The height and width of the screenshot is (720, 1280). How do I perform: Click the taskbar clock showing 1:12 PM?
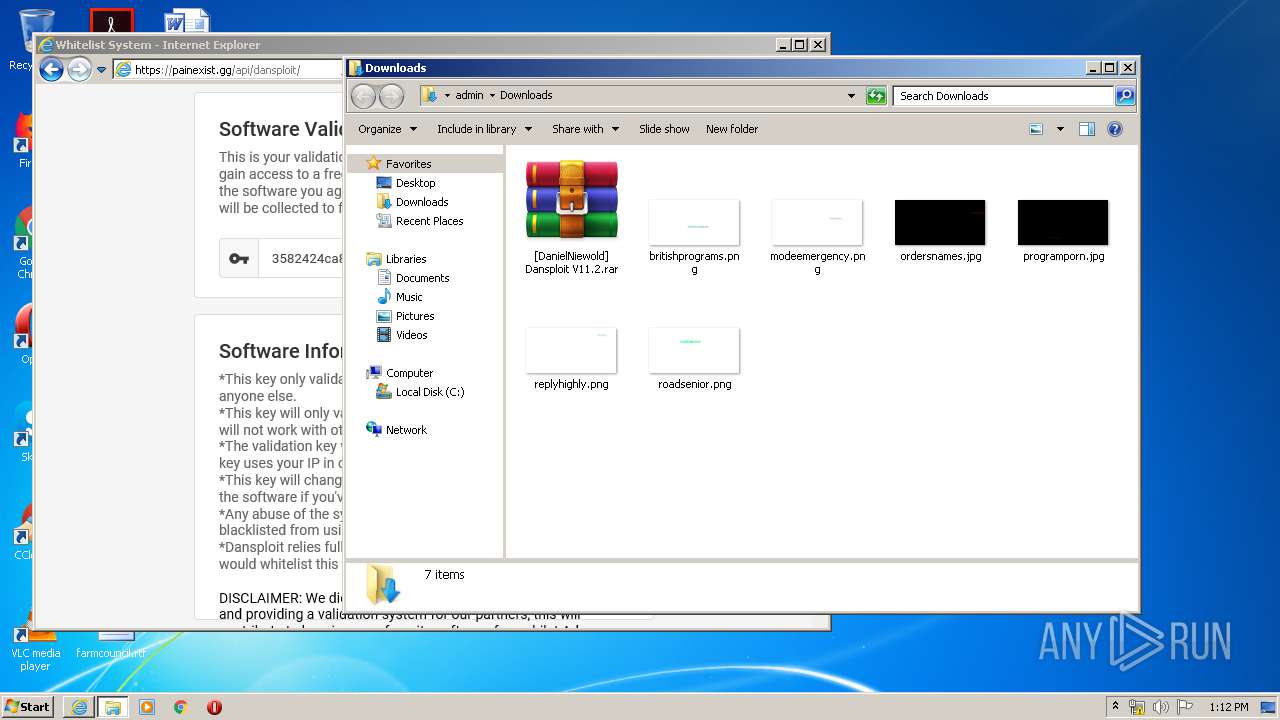pos(1229,707)
